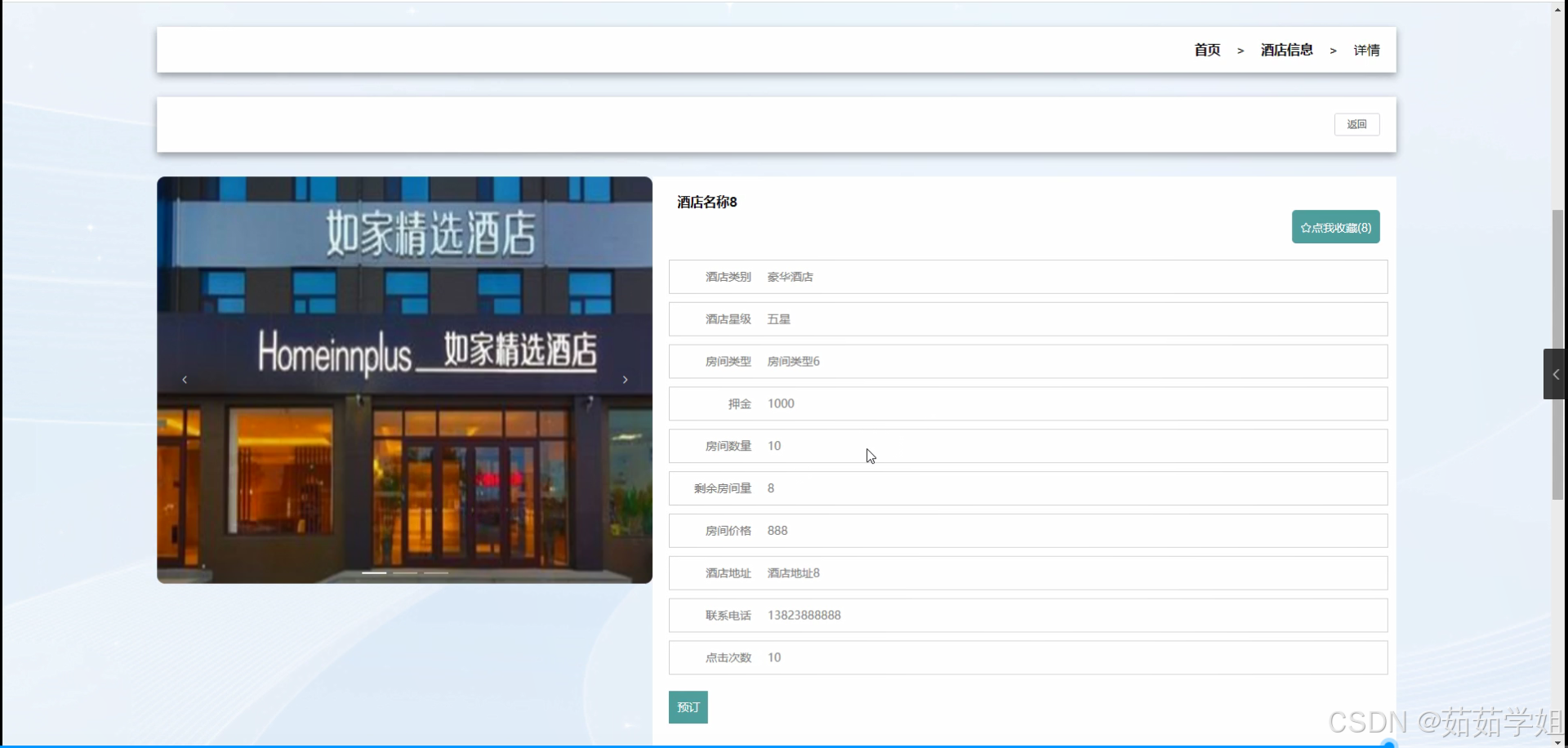This screenshot has width=1568, height=748.
Task: Click room price value 888
Action: tap(777, 531)
